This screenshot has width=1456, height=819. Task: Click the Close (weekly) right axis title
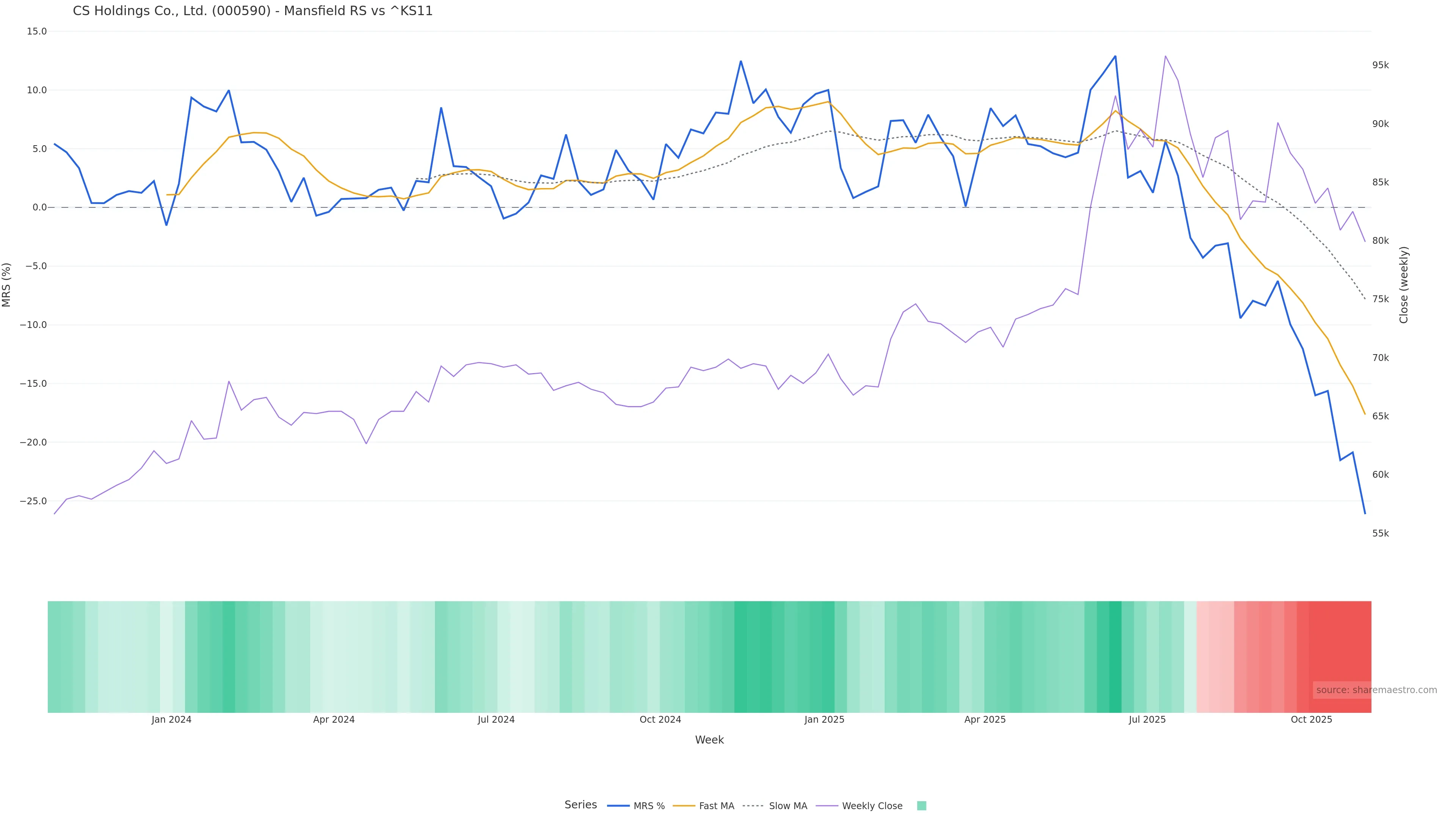click(x=1404, y=285)
